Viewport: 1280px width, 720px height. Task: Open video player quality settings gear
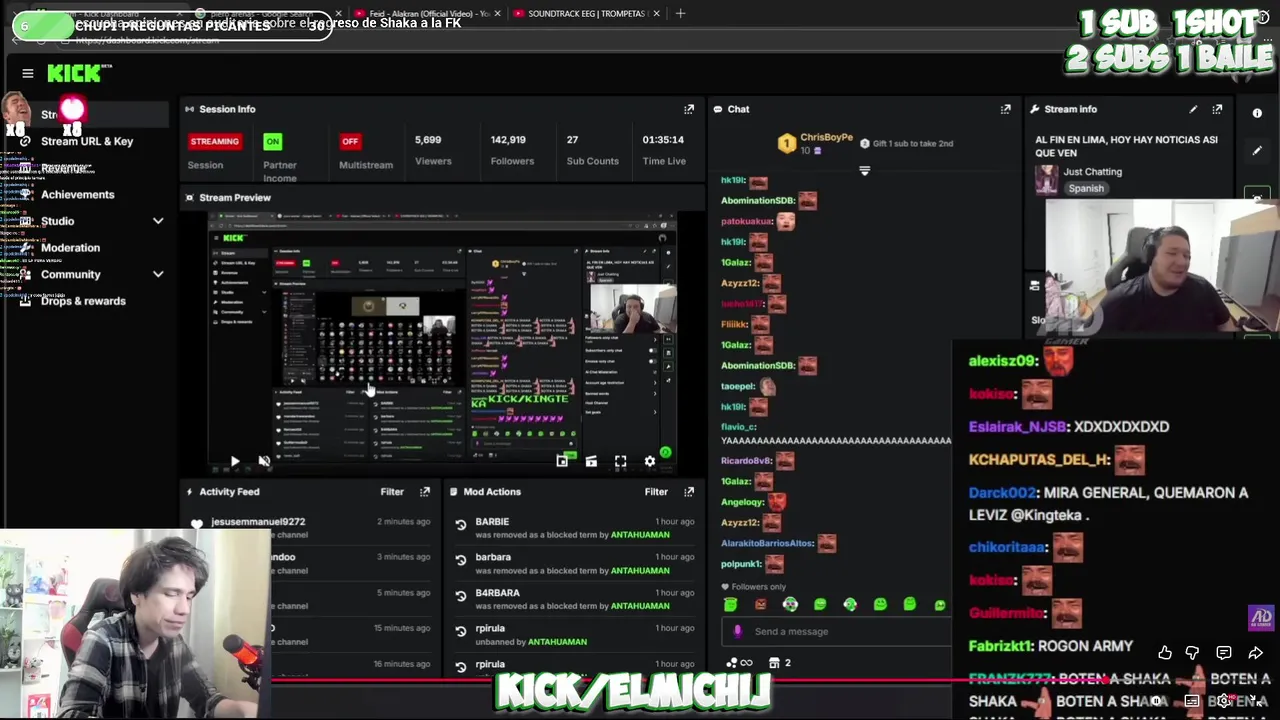[x=1223, y=701]
